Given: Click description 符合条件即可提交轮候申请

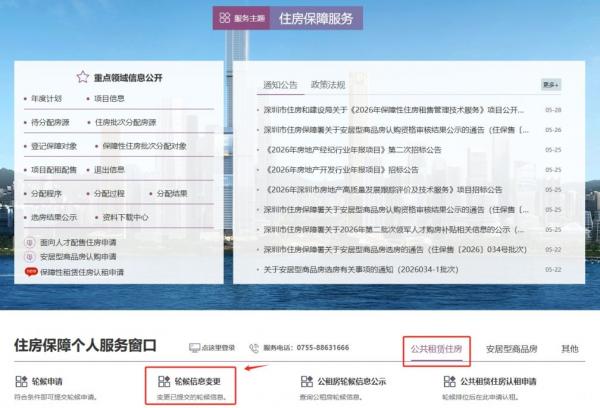Looking at the screenshot, I should tap(55, 397).
